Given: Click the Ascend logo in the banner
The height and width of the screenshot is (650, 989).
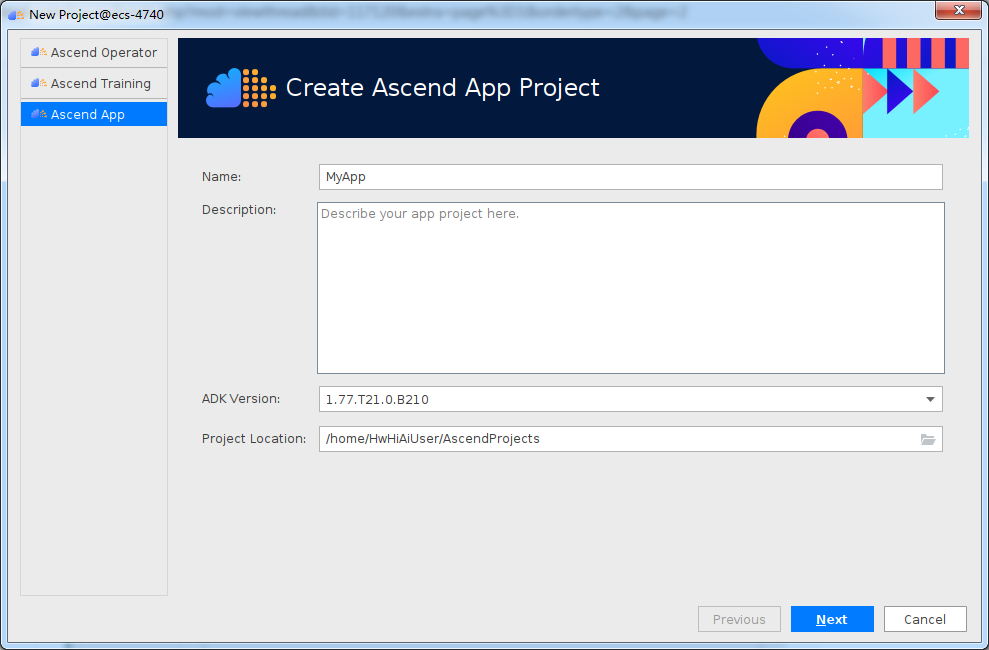Looking at the screenshot, I should click(x=241, y=88).
